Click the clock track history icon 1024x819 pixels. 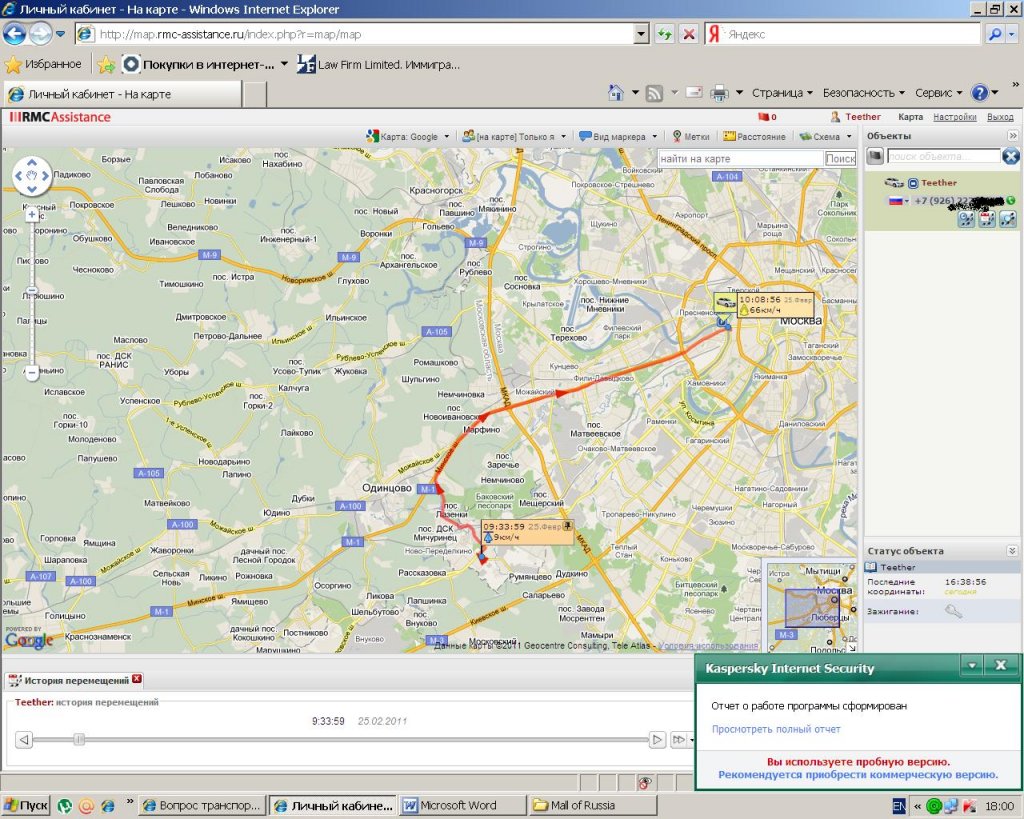coord(967,219)
